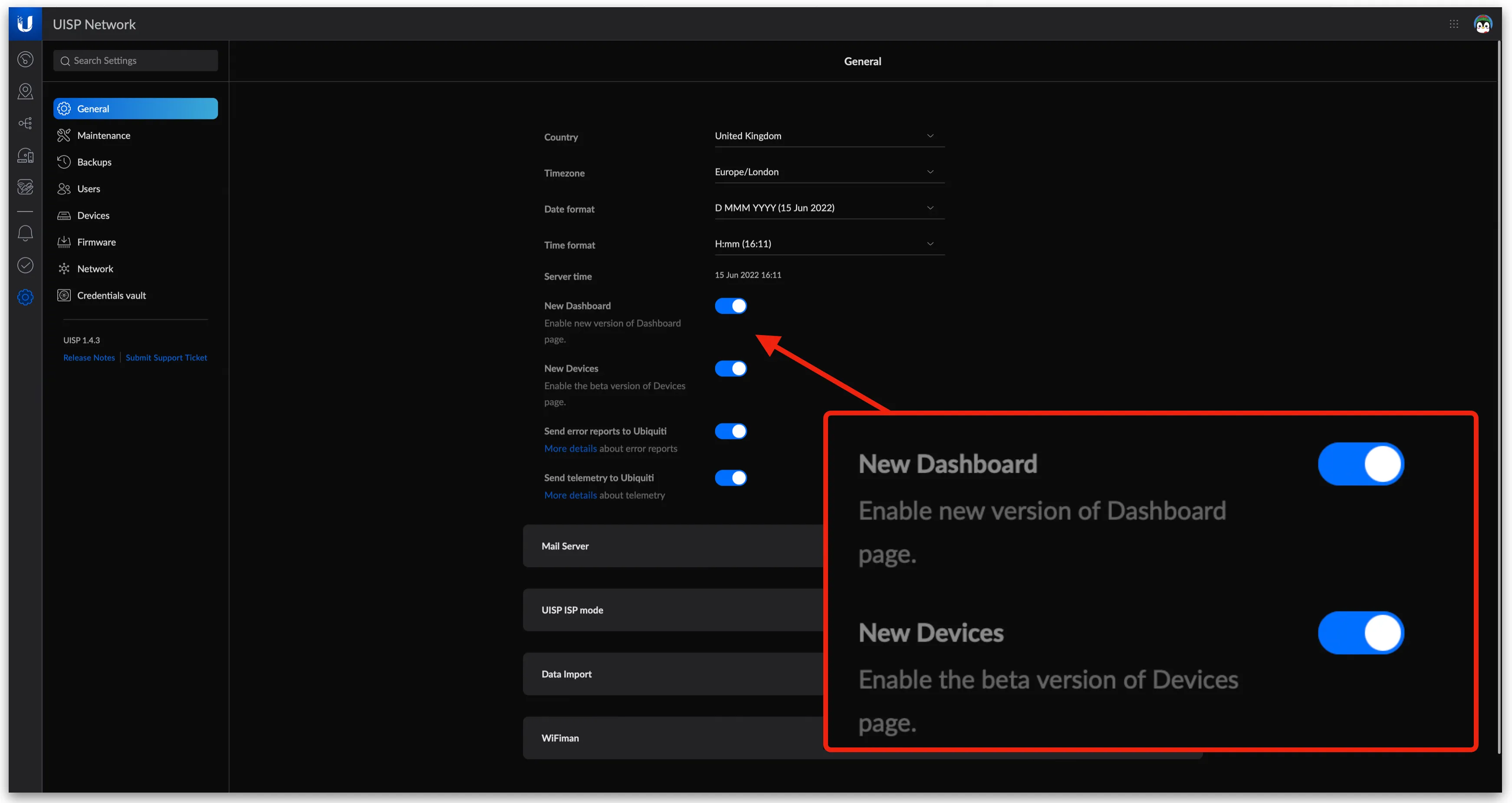1512x803 pixels.
Task: Click the apps grid icon top right
Action: [1453, 24]
